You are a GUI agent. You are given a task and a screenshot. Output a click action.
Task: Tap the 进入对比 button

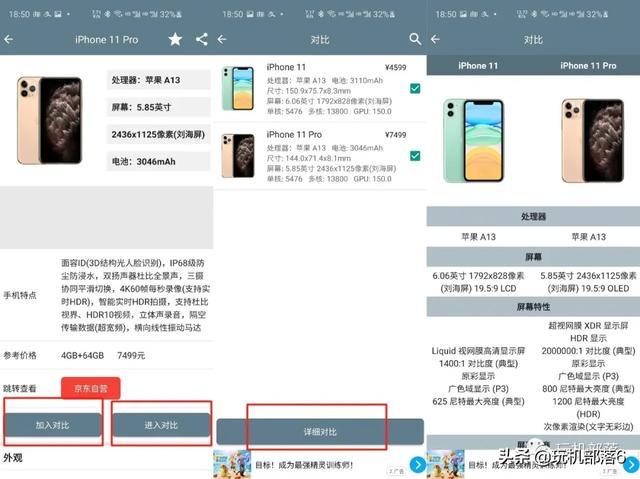[x=161, y=425]
